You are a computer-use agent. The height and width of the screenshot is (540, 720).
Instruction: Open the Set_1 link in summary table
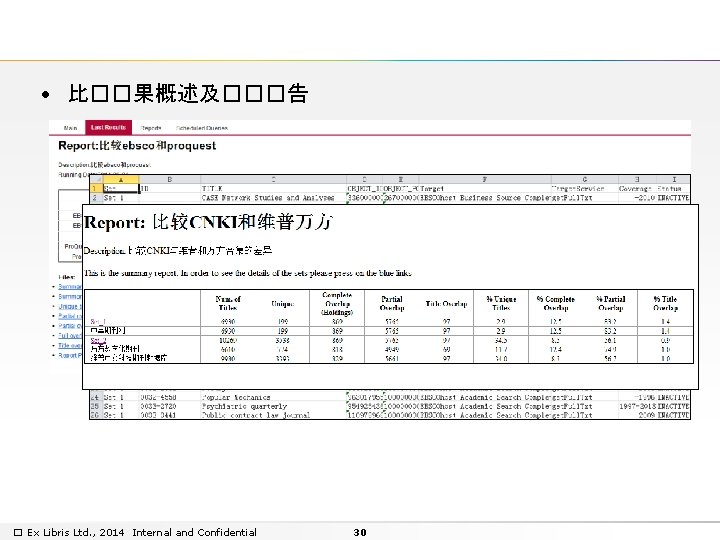tap(98, 321)
